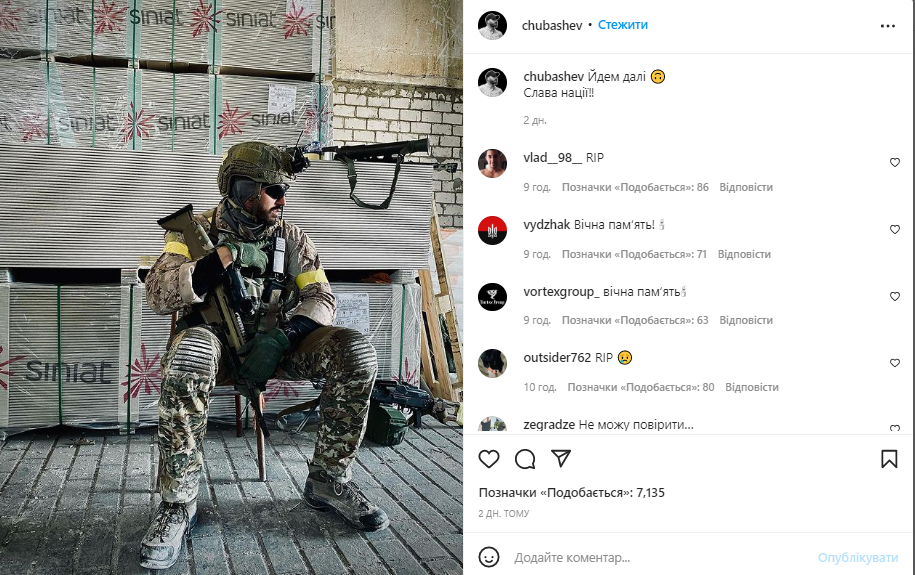This screenshot has height=575, width=915.
Task: Open comment bubble icon under post
Action: [525, 459]
